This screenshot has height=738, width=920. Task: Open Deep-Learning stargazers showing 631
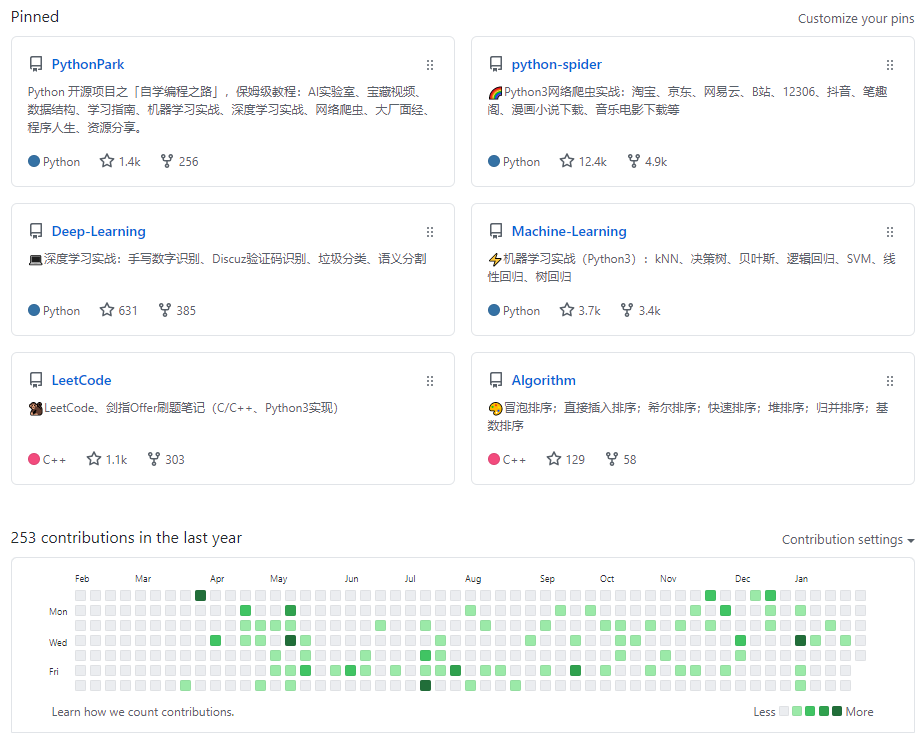point(119,310)
